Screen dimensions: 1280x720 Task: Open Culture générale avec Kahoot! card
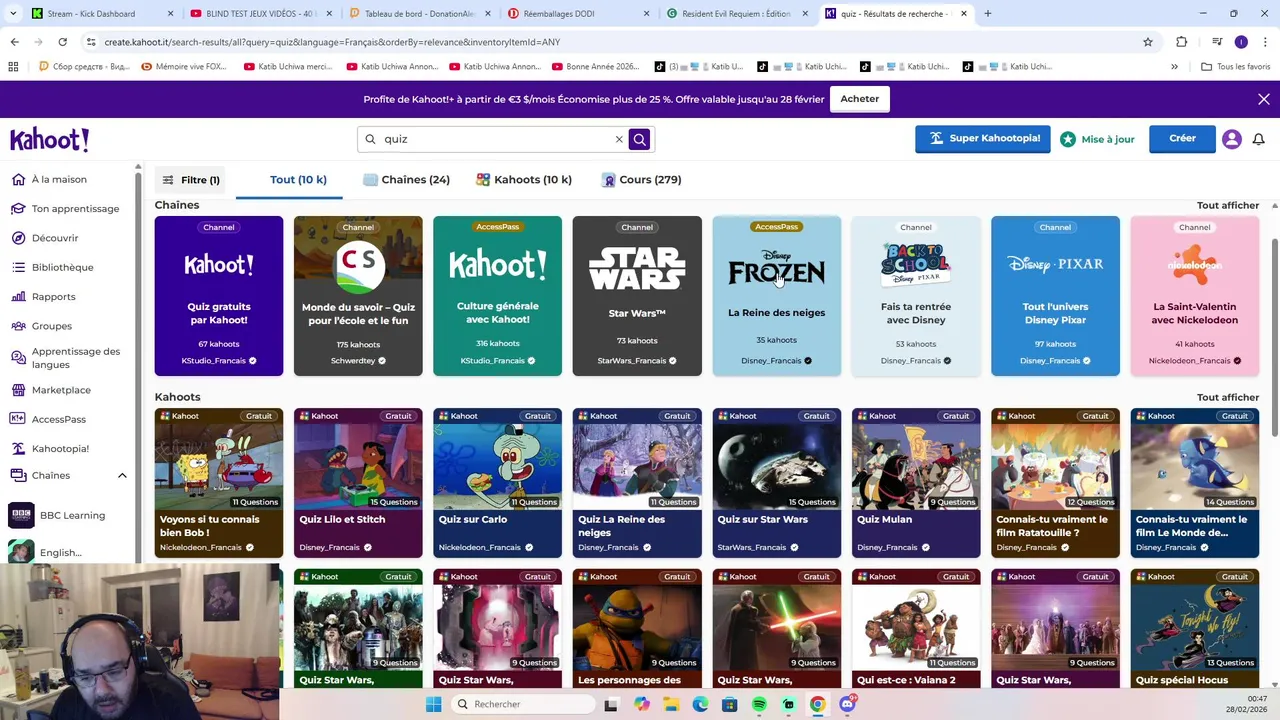[497, 296]
